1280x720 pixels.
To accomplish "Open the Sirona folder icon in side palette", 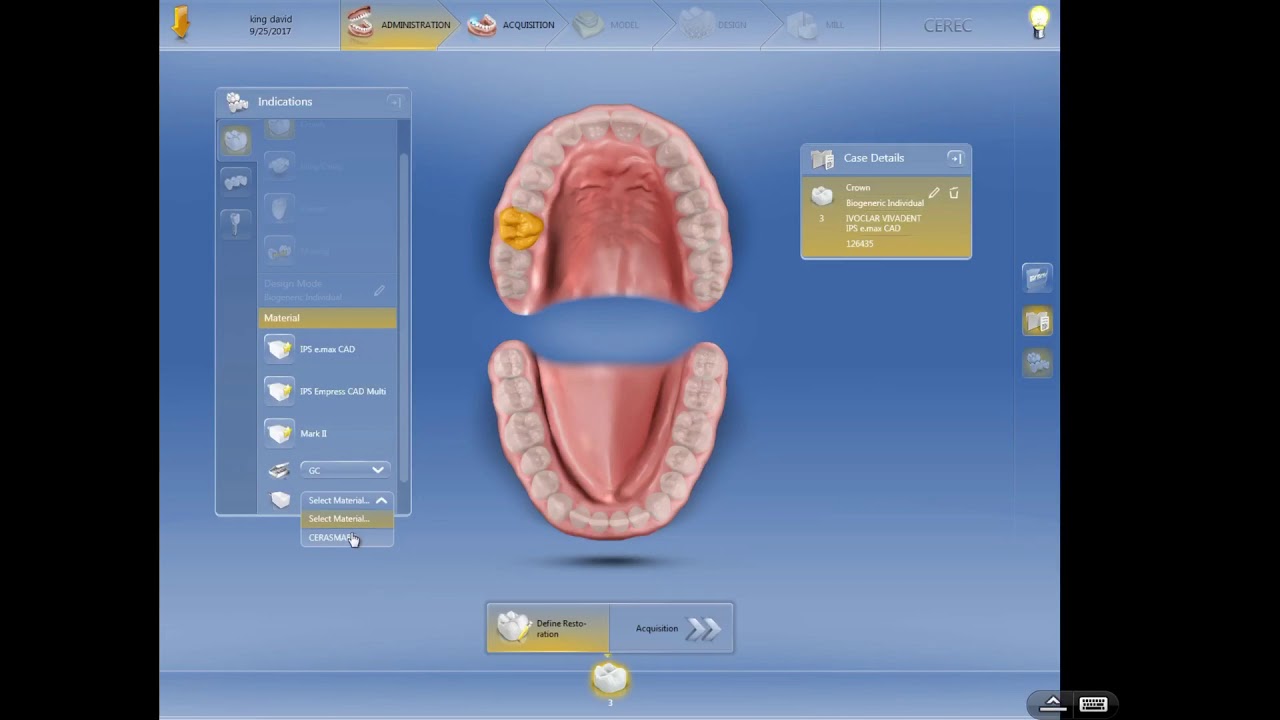I will click(x=1037, y=277).
